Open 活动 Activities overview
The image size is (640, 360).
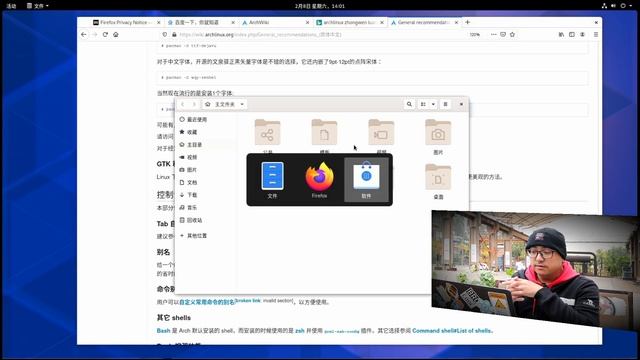pos(11,6)
